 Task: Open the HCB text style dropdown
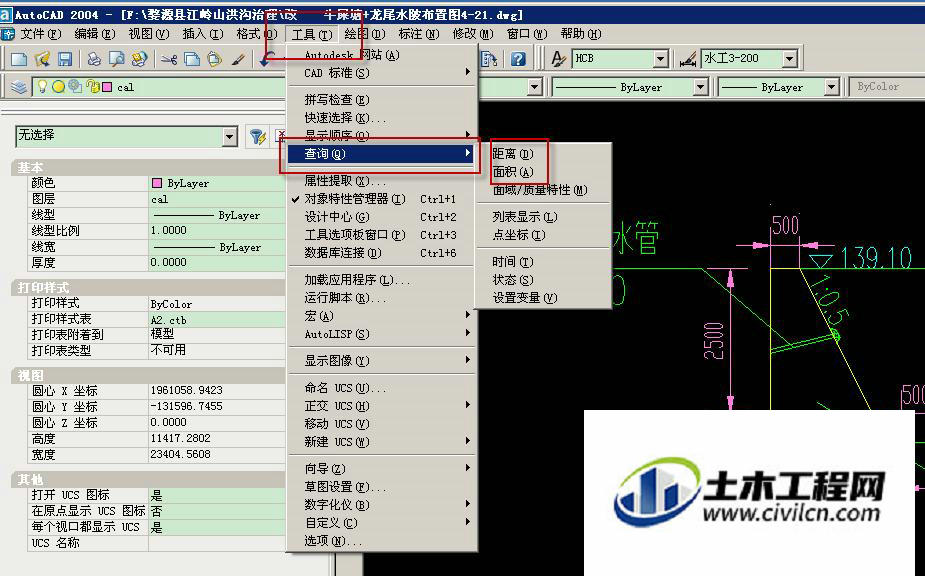[x=661, y=58]
